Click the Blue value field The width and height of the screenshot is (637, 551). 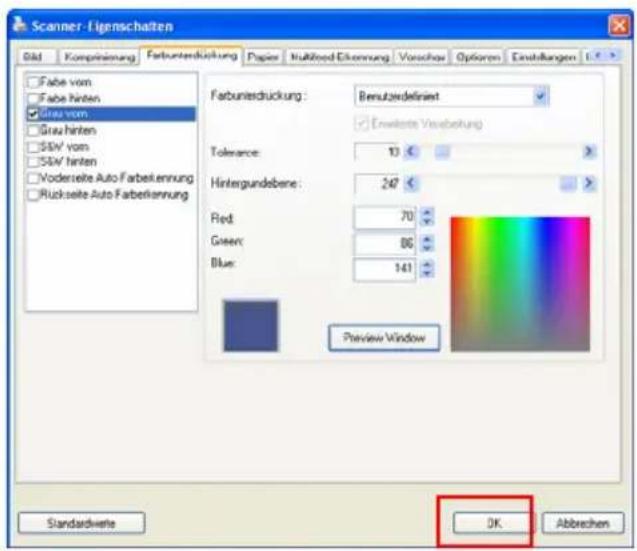pyautogui.click(x=385, y=269)
